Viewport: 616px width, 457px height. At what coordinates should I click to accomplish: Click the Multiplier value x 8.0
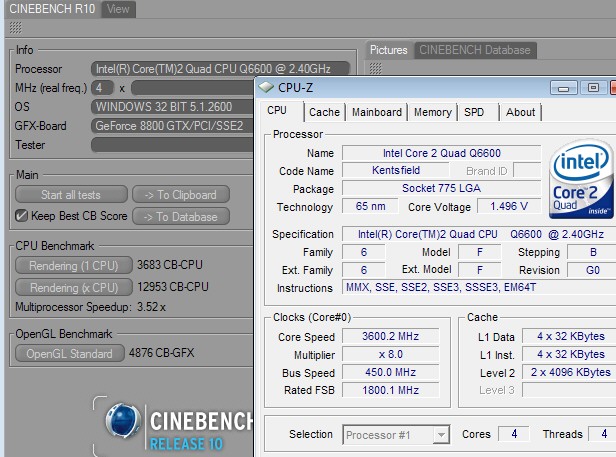(390, 354)
